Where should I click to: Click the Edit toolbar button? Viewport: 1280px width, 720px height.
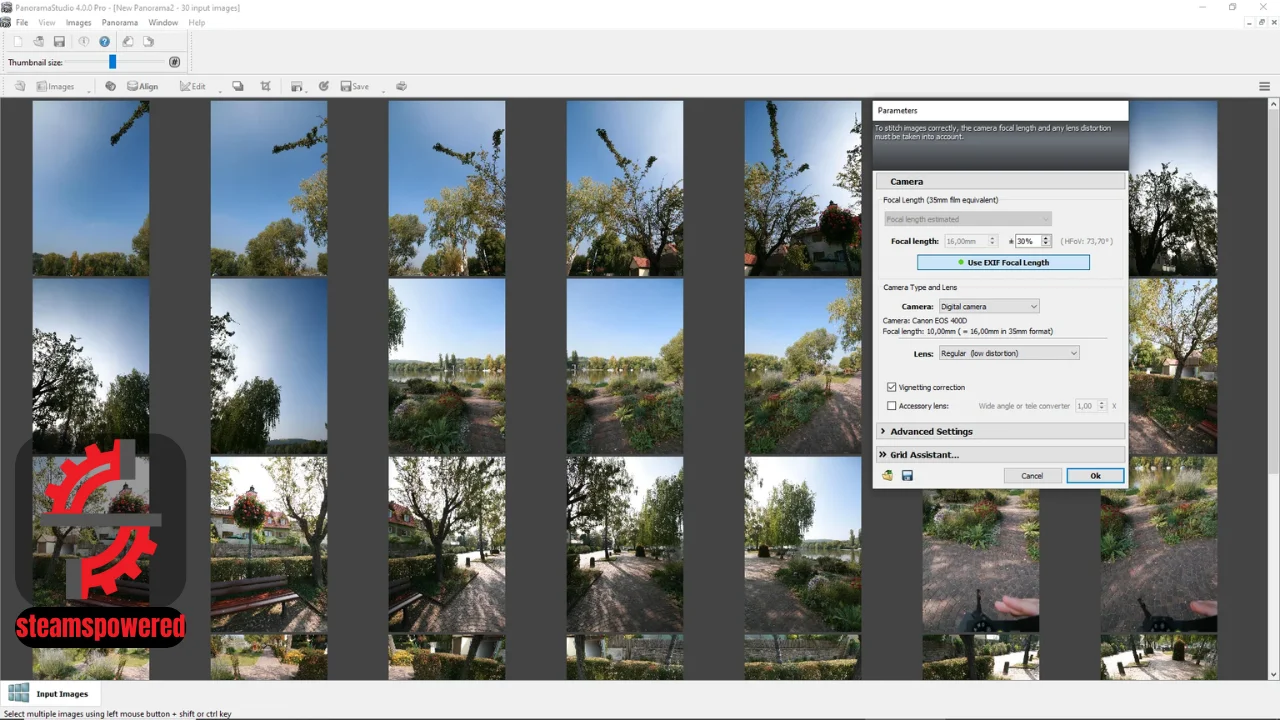coord(192,86)
